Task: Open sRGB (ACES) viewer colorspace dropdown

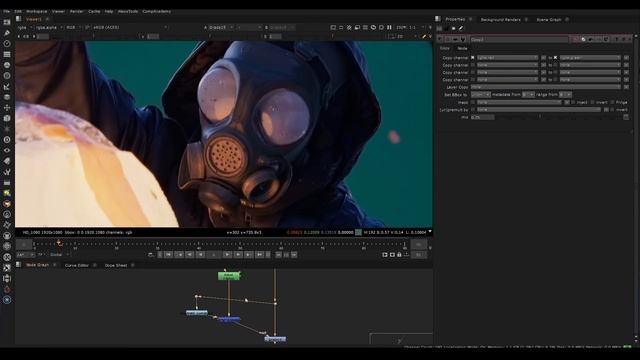Action: coord(130,27)
